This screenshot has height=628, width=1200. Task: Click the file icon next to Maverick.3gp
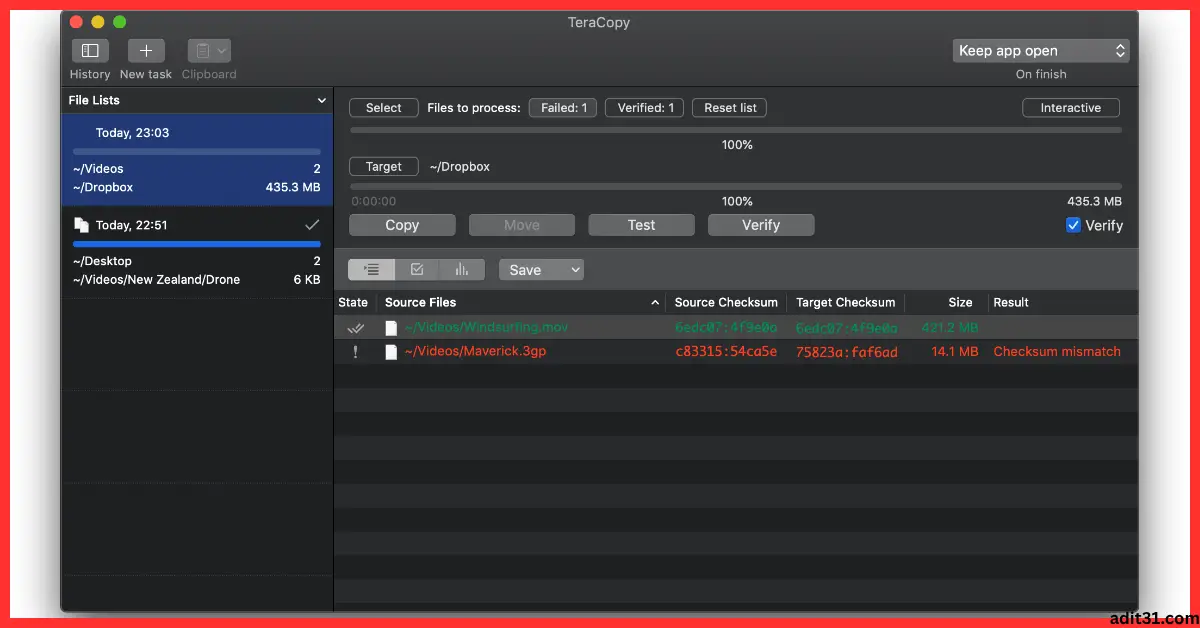click(391, 352)
